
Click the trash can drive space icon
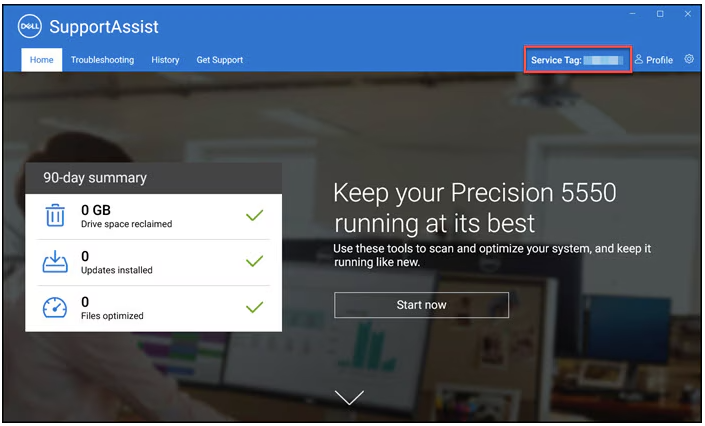(55, 215)
